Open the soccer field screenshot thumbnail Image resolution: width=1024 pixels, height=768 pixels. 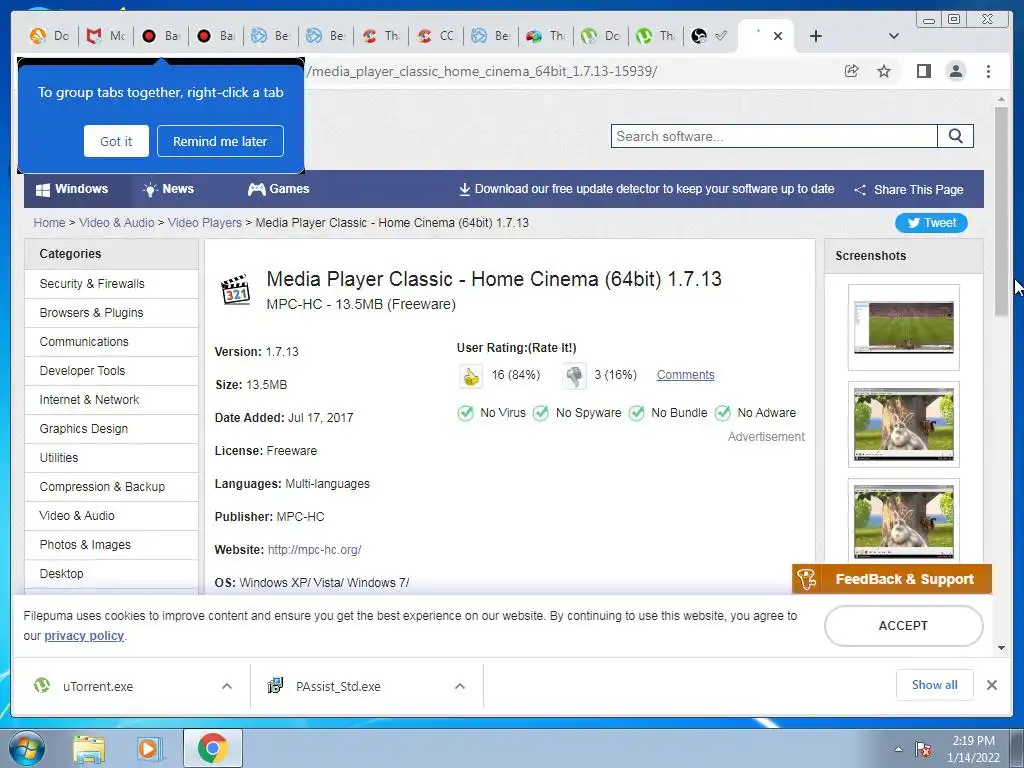[904, 327]
